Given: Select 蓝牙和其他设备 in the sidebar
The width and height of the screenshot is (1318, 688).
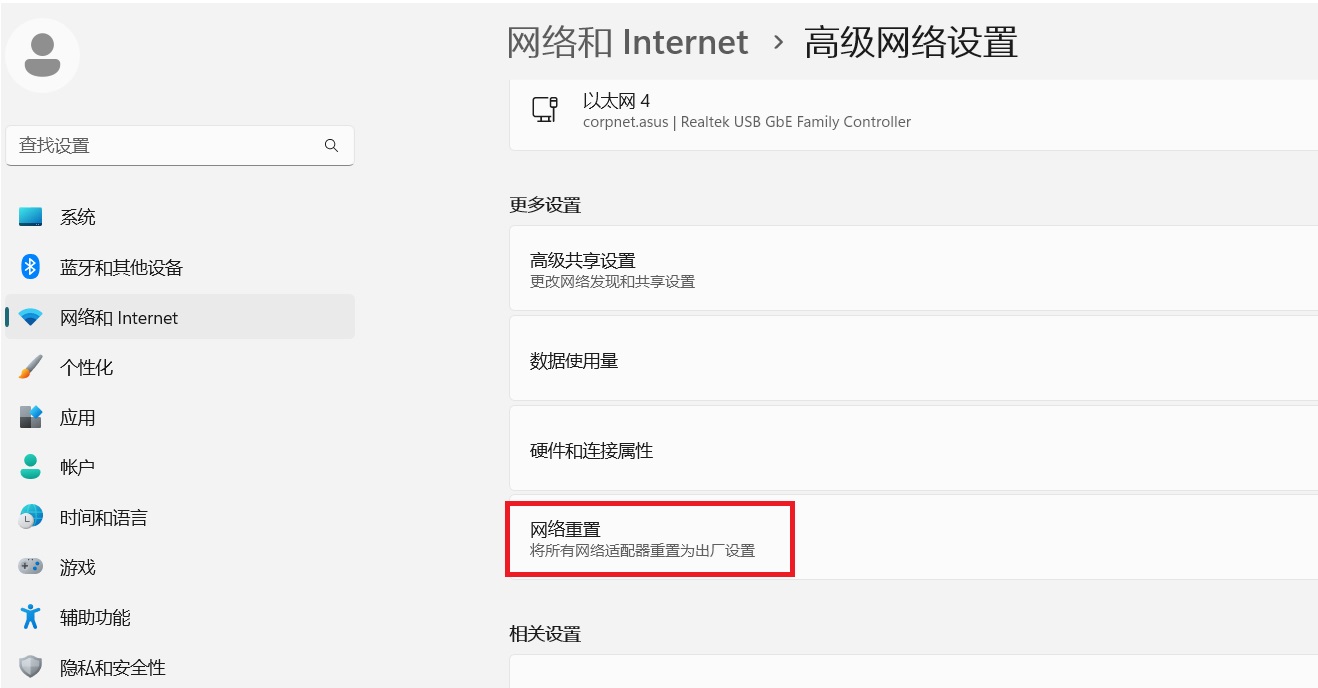Looking at the screenshot, I should (120, 267).
